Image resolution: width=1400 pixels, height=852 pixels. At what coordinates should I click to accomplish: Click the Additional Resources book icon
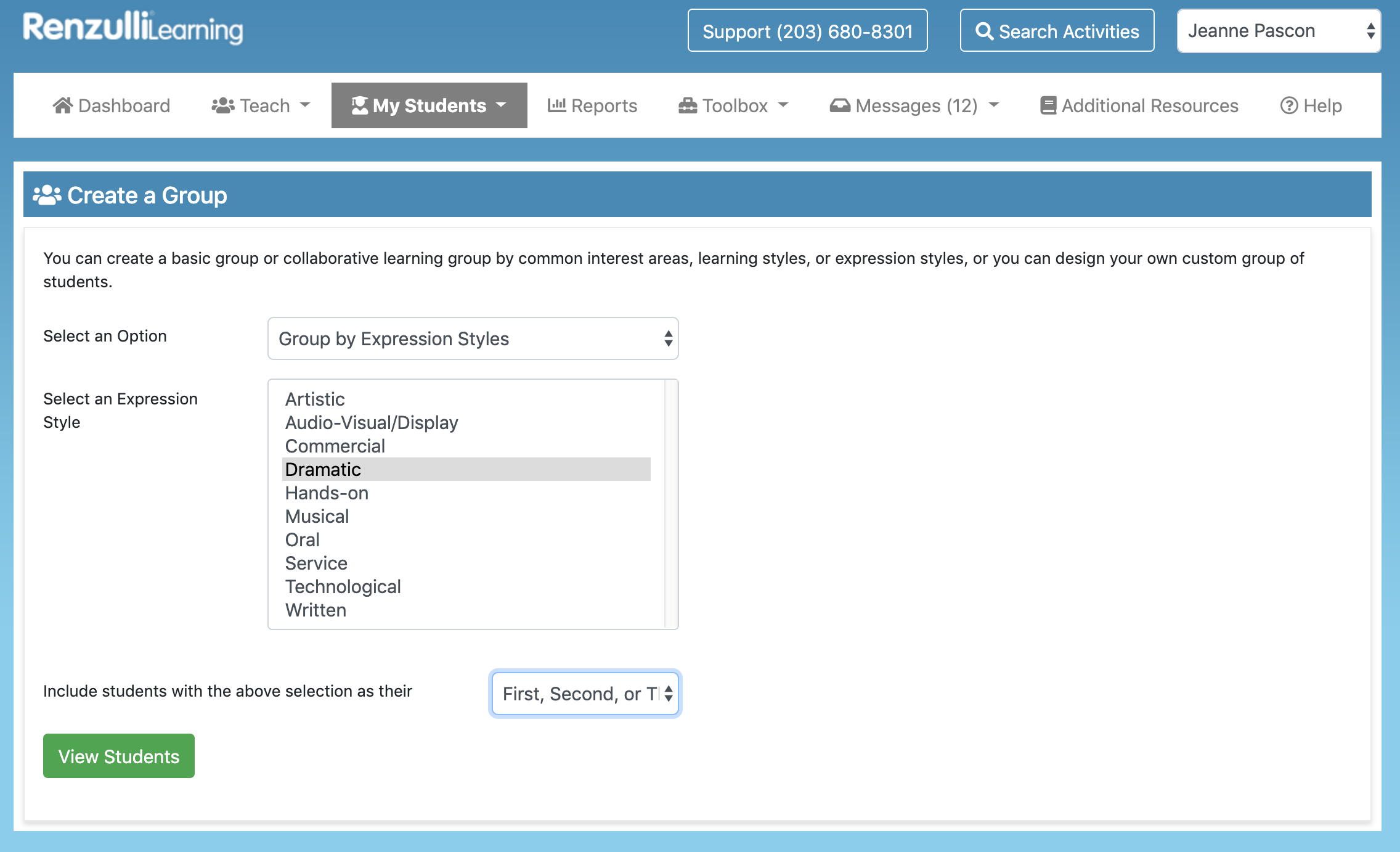(x=1048, y=105)
